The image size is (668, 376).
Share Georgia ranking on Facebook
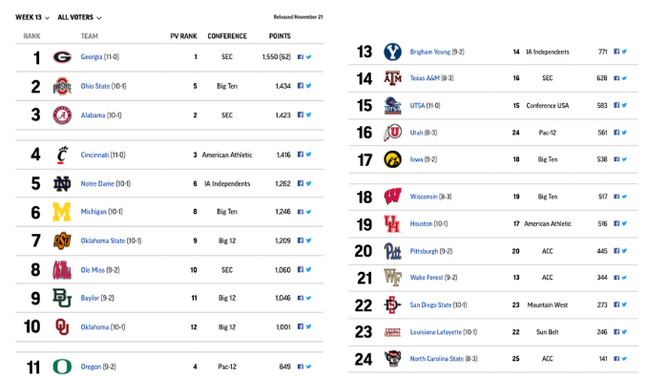tap(300, 57)
